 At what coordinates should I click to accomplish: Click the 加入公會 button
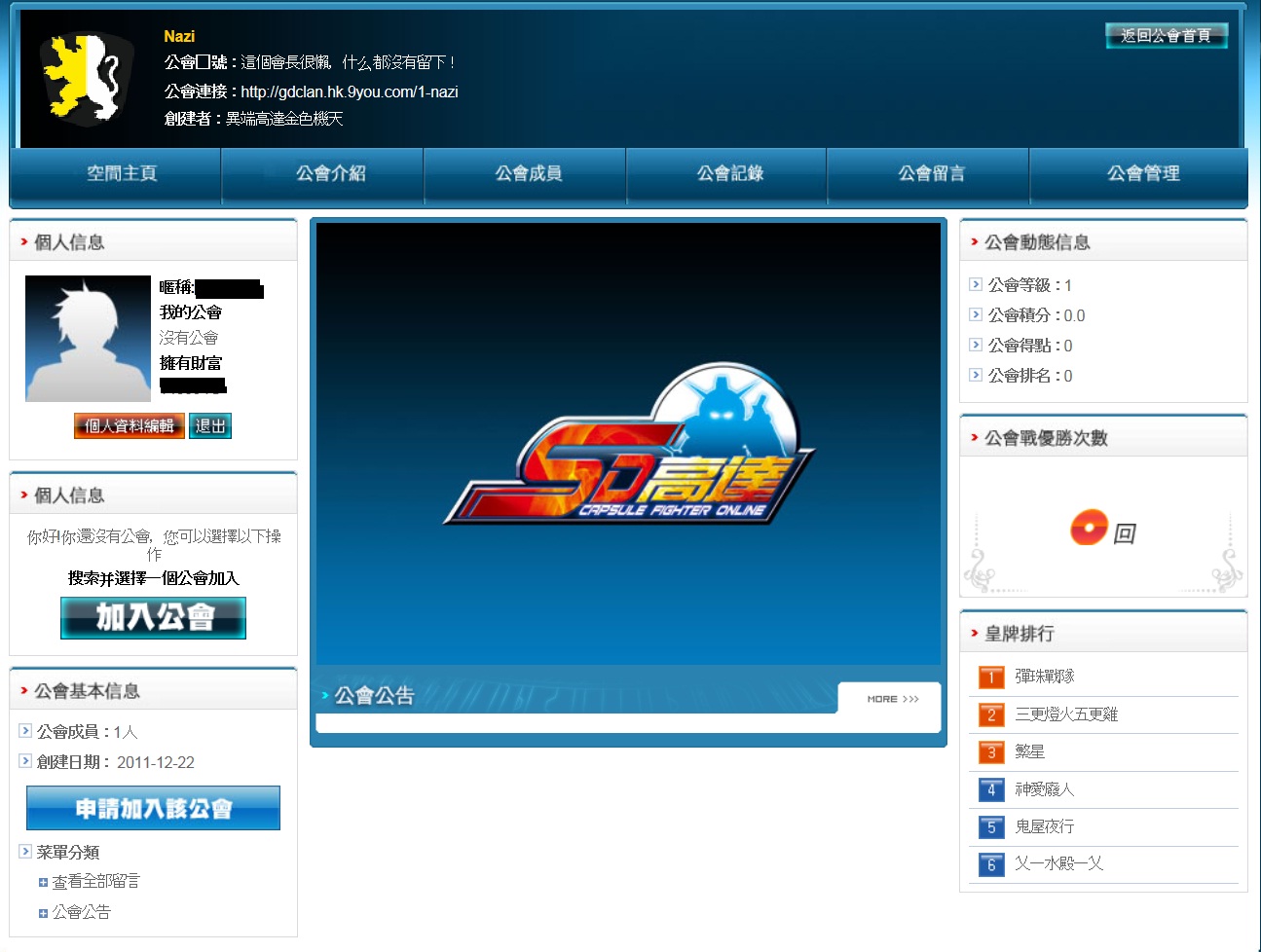tap(153, 617)
